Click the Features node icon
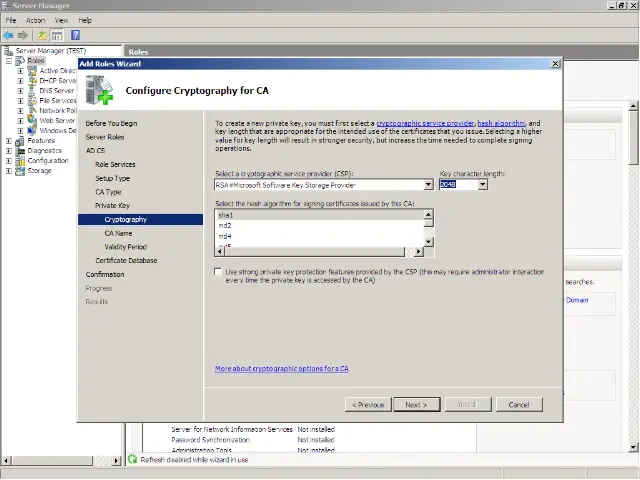Image resolution: width=640 pixels, height=480 pixels. click(x=21, y=141)
